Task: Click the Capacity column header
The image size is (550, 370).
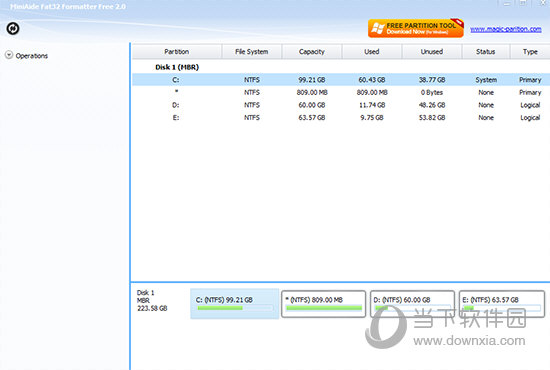Action: coord(312,52)
